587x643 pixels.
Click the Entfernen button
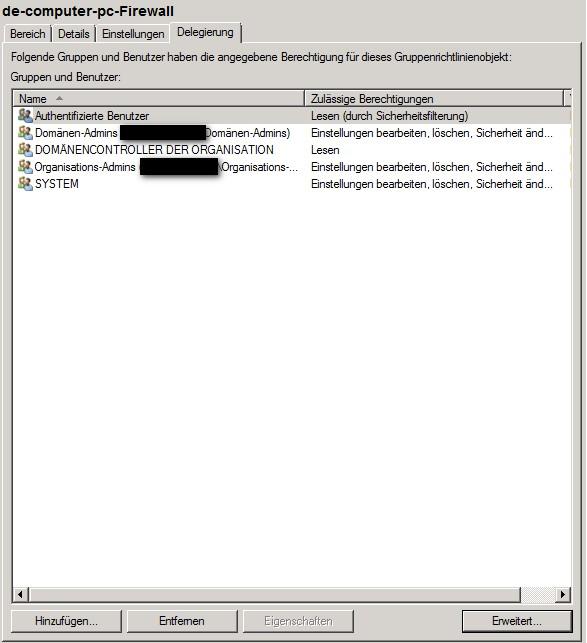tap(182, 621)
